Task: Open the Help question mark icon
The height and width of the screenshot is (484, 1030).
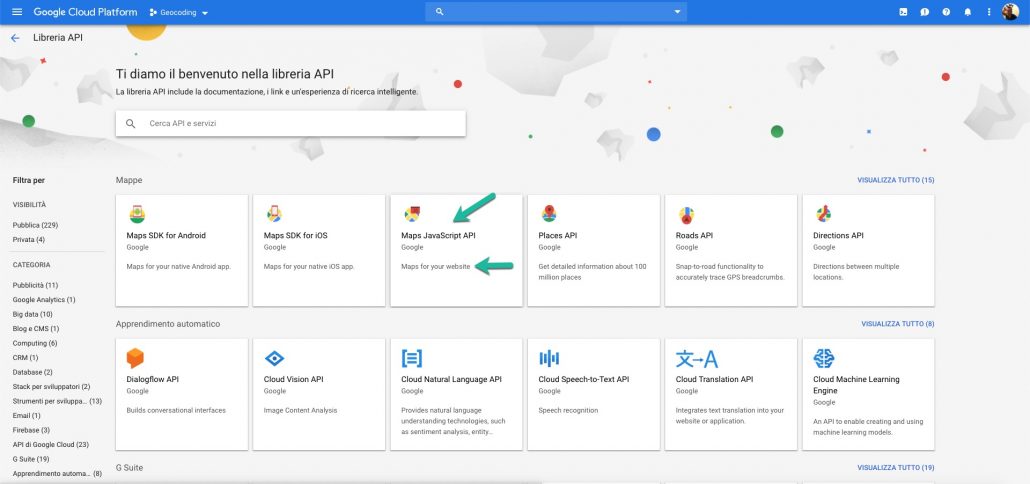Action: (x=946, y=12)
